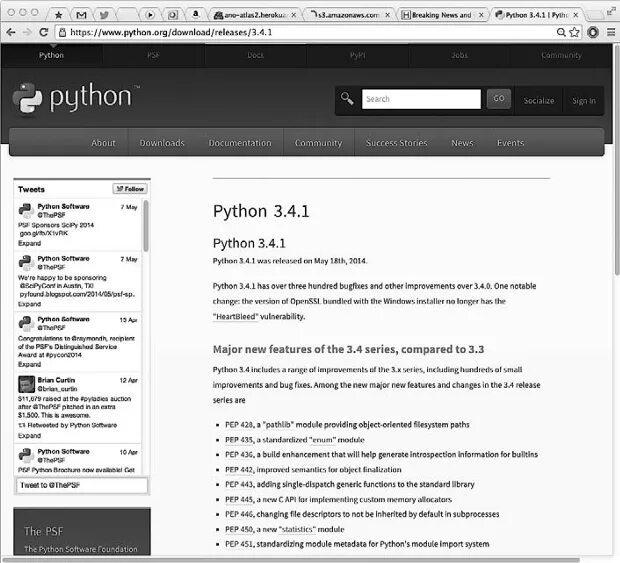Screen dimensions: 620x563
Task: Click the fullscreen arrows icon
Action: [611, 12]
